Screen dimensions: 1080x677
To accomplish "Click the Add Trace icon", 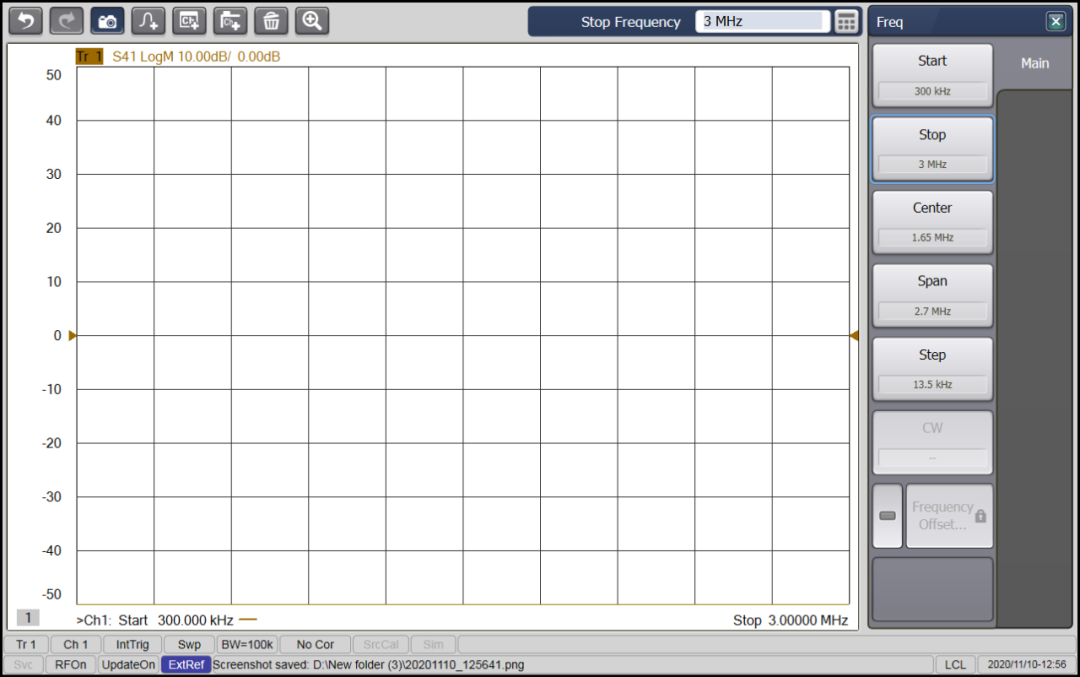I will pyautogui.click(x=148, y=20).
